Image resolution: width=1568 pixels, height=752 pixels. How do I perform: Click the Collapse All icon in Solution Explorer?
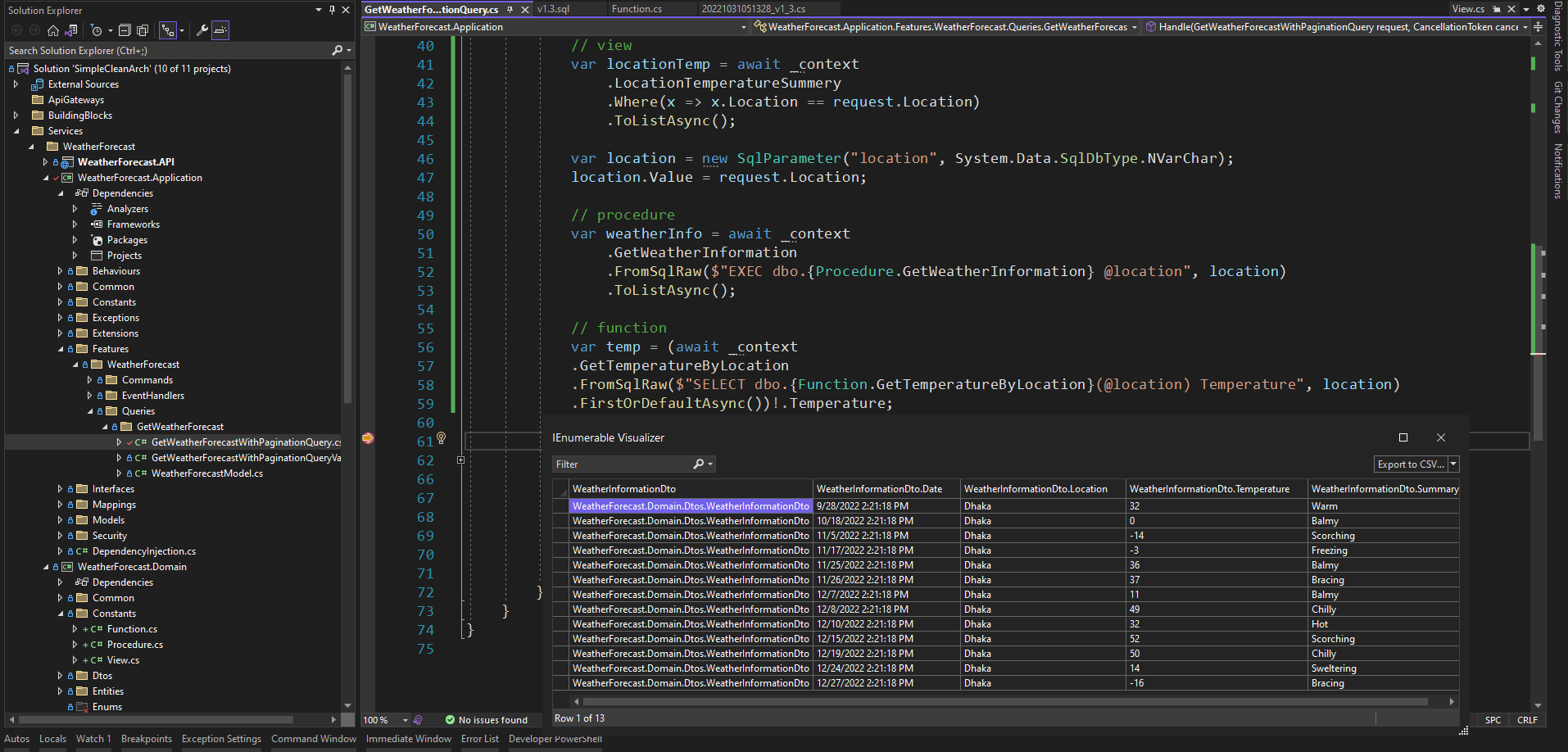click(x=125, y=30)
